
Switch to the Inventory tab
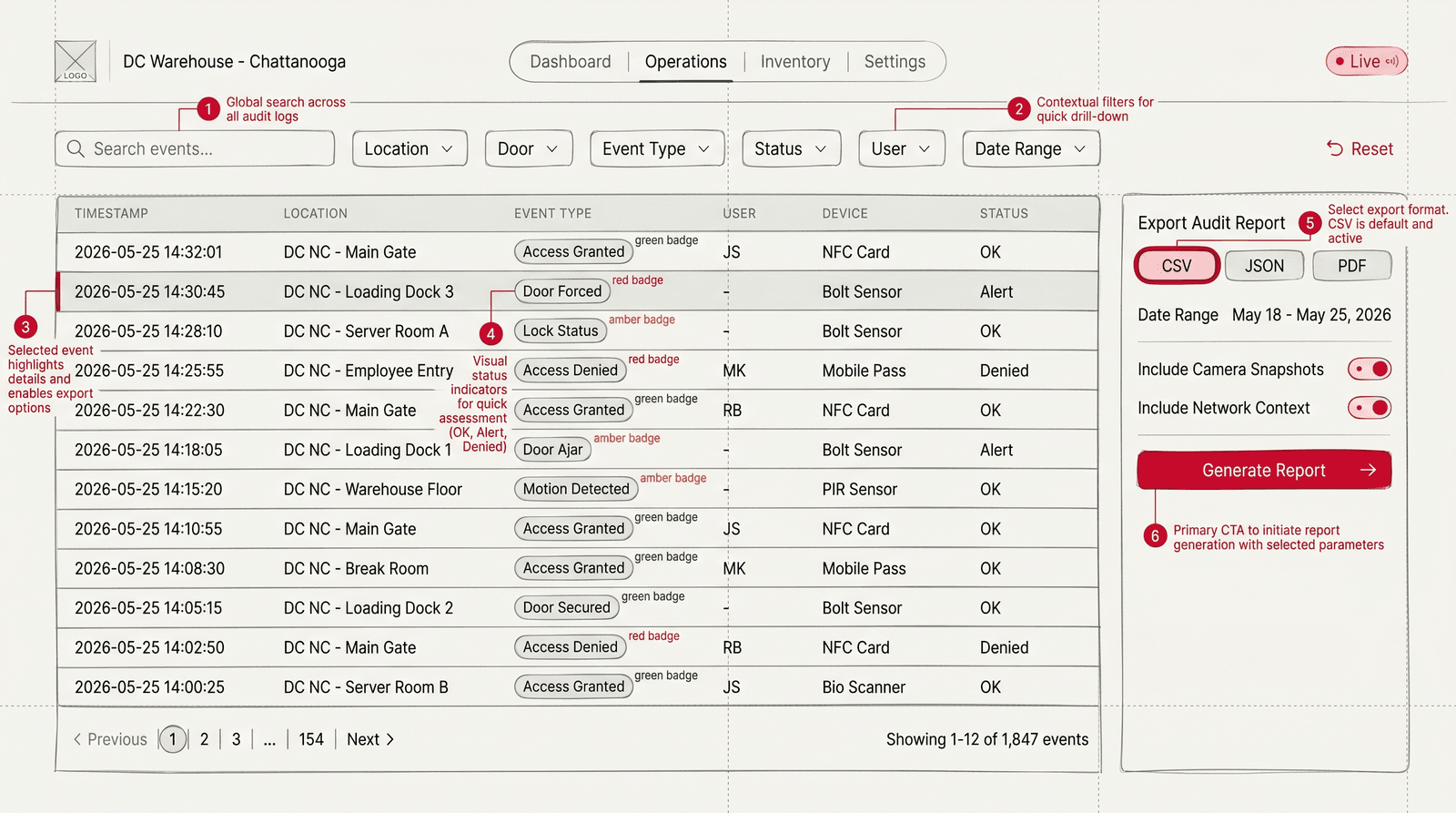[795, 61]
